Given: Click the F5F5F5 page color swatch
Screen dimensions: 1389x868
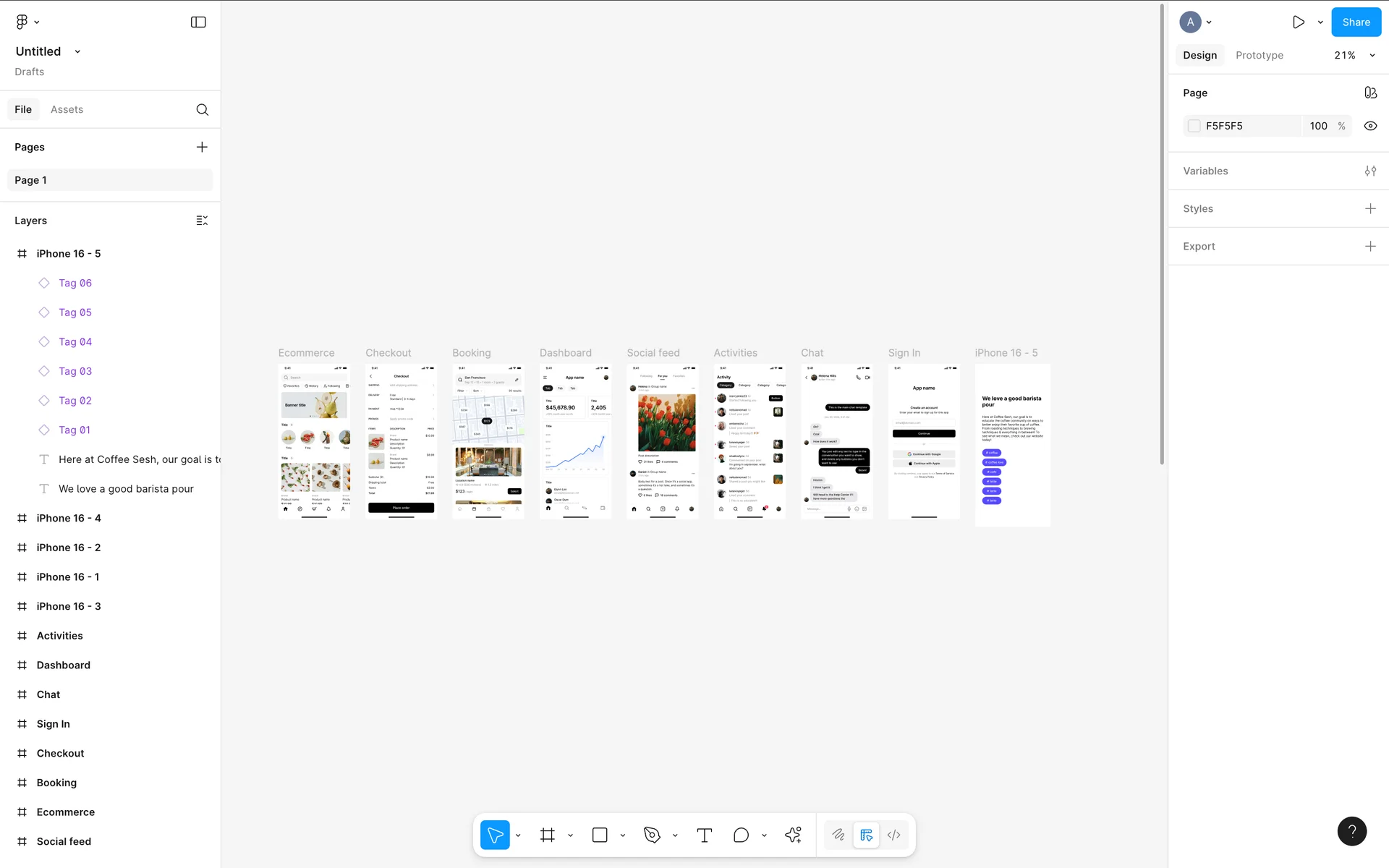Looking at the screenshot, I should point(1194,126).
